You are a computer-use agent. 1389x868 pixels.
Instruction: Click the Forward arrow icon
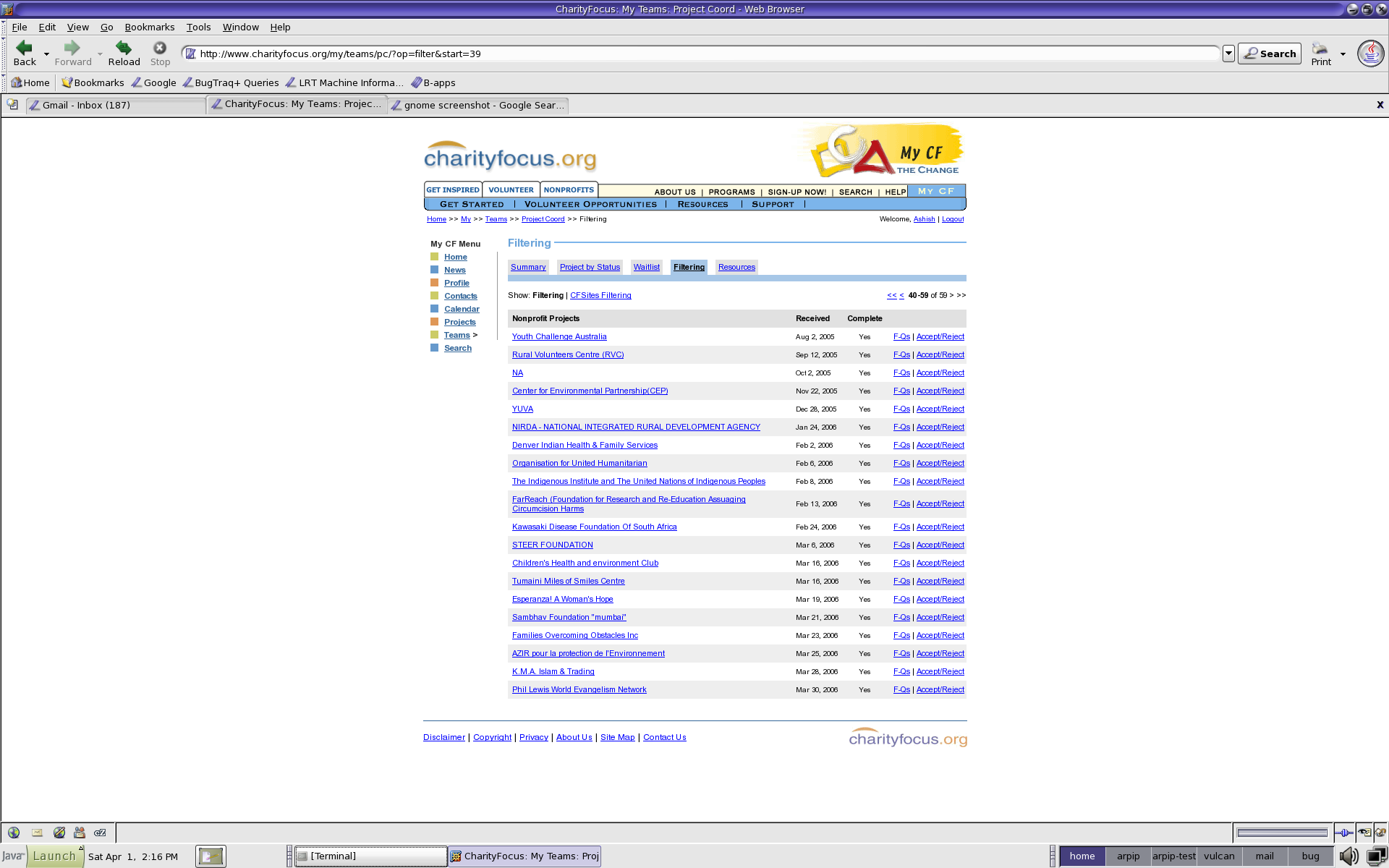[x=72, y=48]
